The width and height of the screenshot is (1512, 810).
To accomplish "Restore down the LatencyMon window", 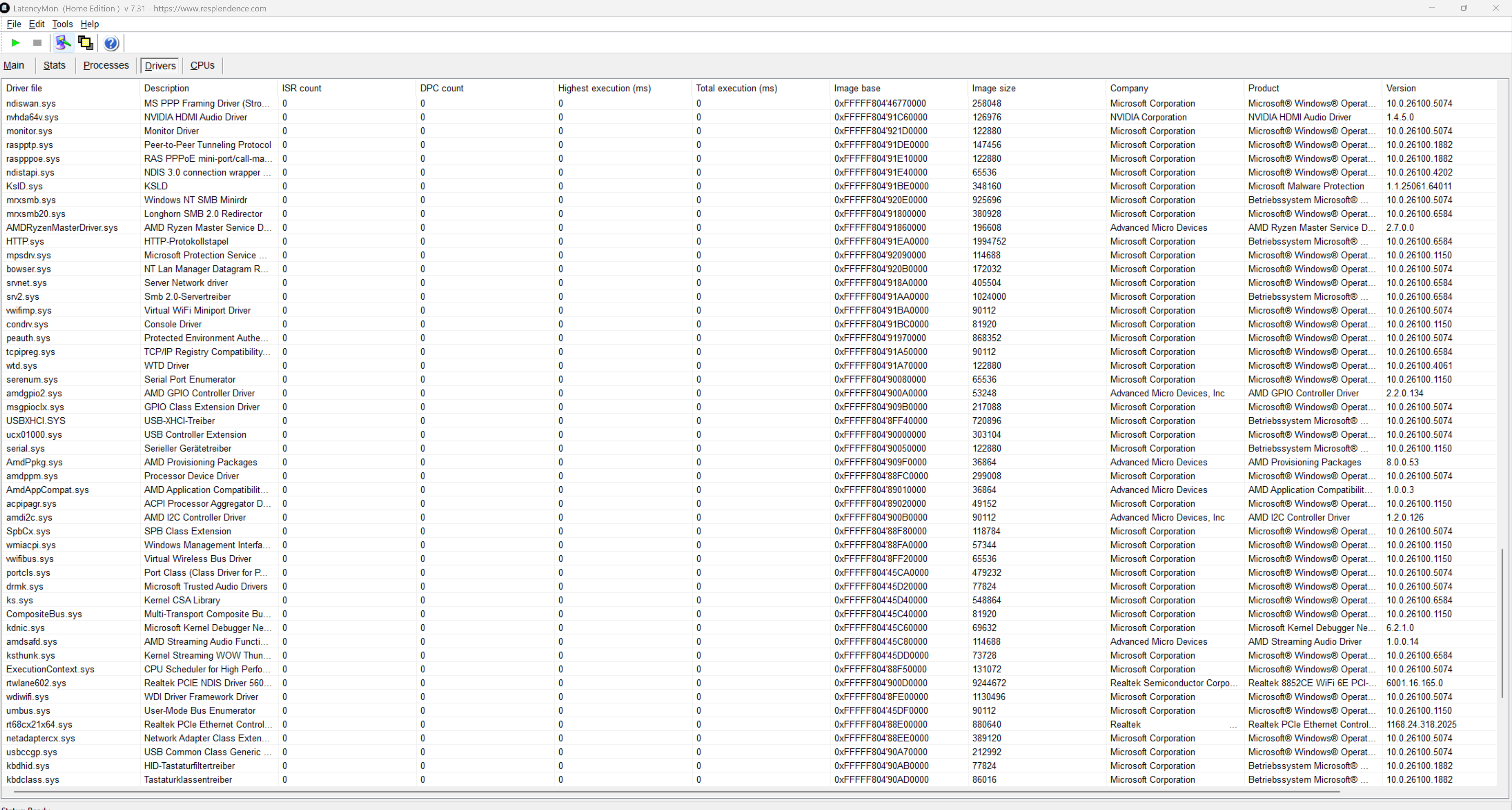I will click(1464, 8).
